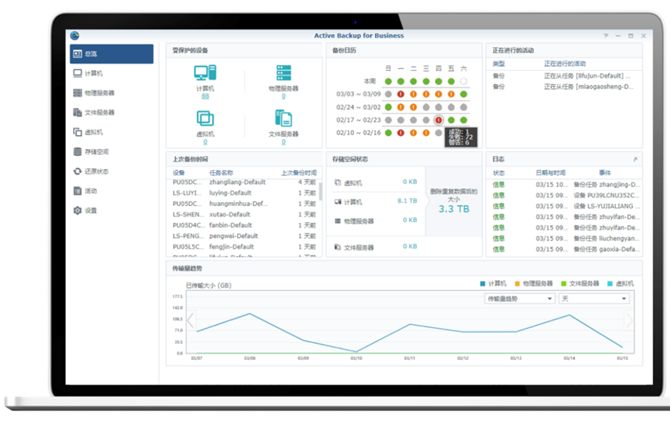Click the 3.3 TB deduplication size value
The image size is (670, 427).
454,209
